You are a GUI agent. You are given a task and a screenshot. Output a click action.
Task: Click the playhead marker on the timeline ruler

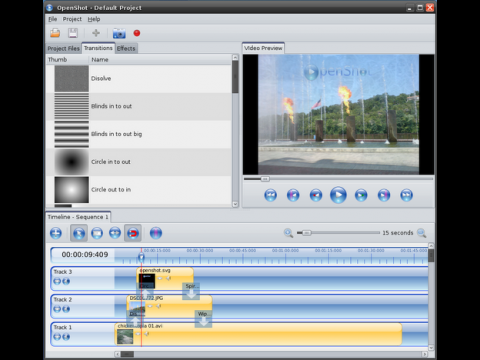[141, 257]
